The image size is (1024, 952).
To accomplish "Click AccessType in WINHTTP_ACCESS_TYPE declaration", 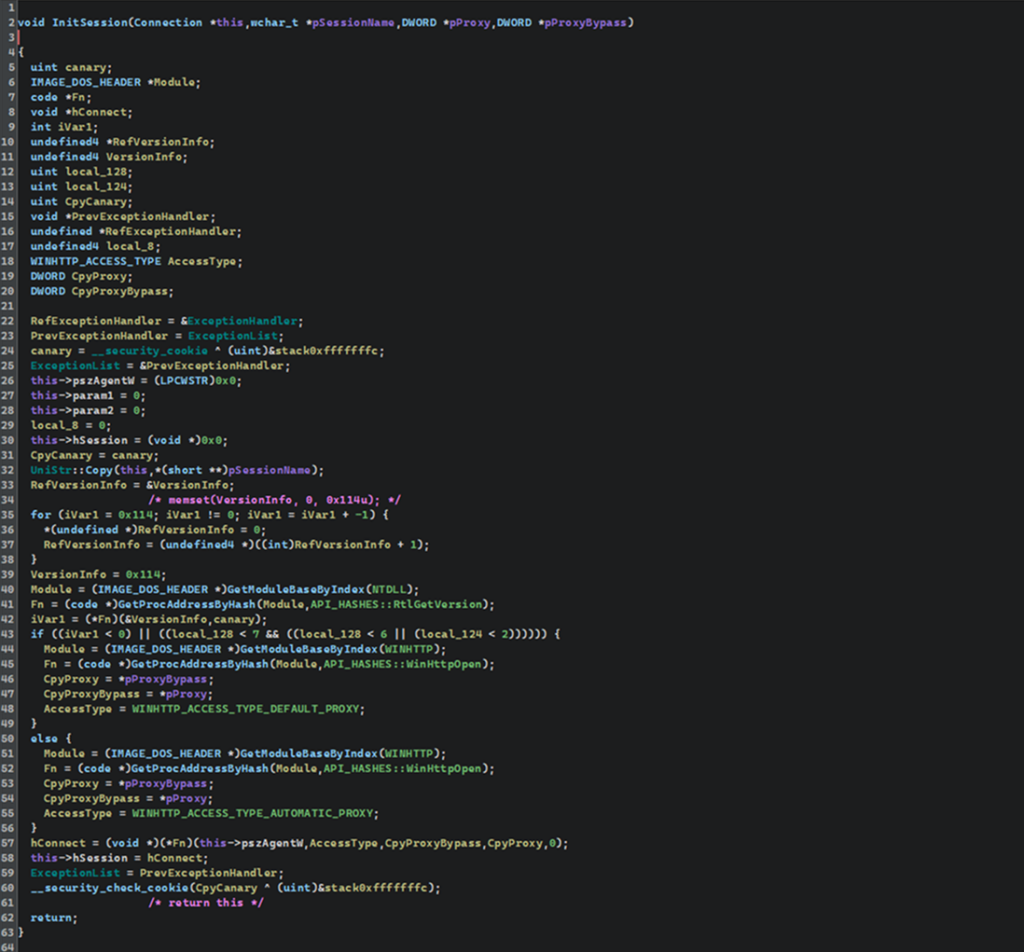I will point(204,261).
